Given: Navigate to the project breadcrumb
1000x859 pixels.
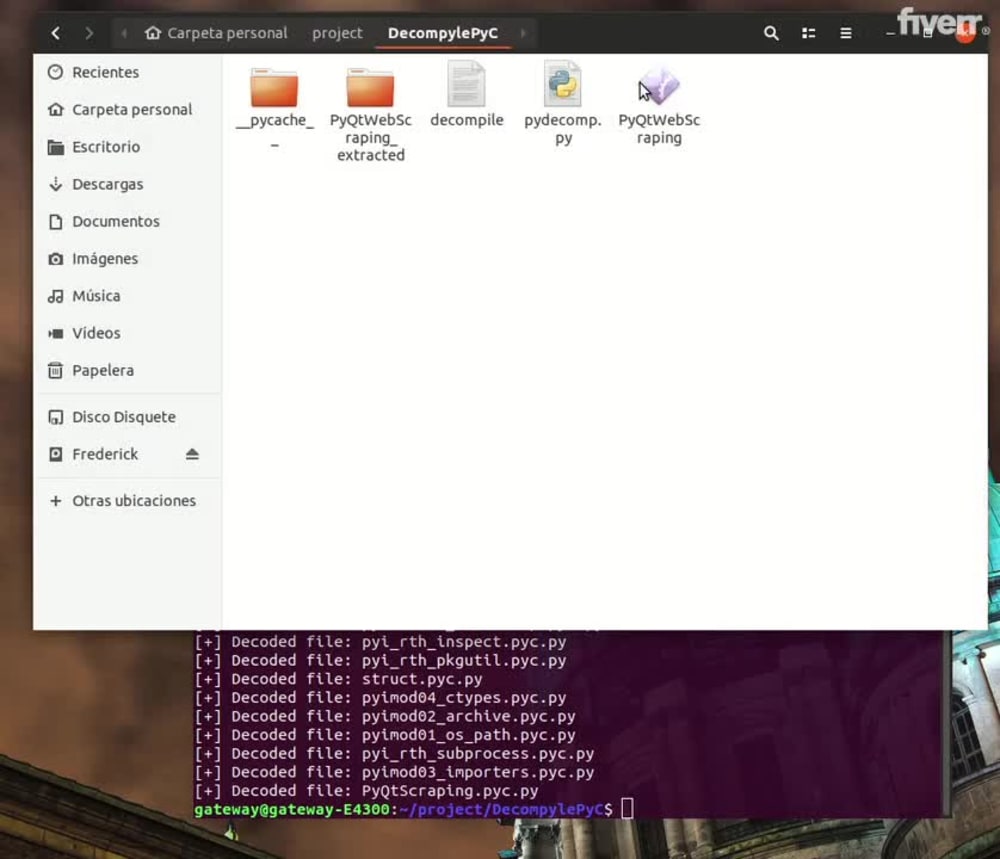Looking at the screenshot, I should click(336, 33).
